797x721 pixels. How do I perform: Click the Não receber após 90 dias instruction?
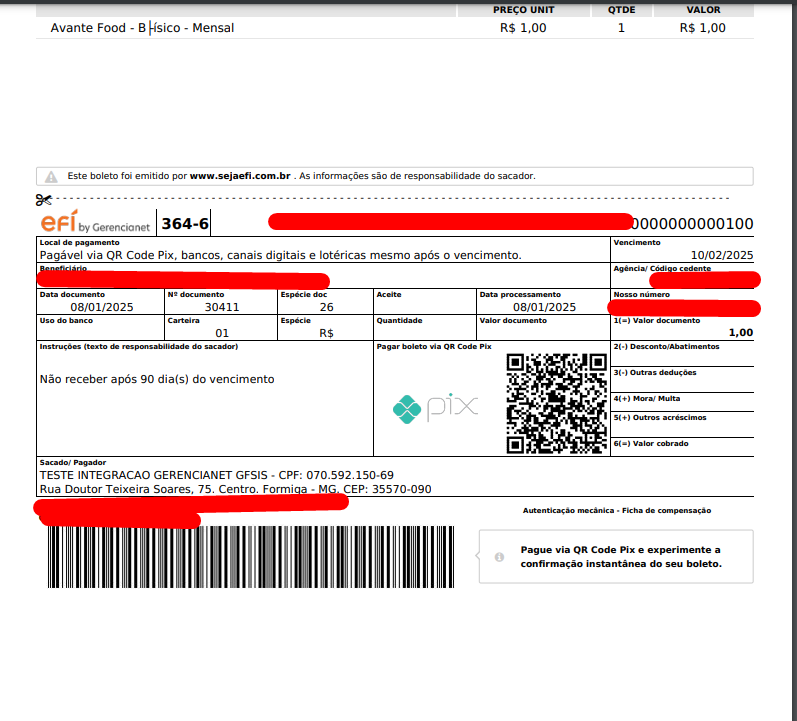pos(156,379)
